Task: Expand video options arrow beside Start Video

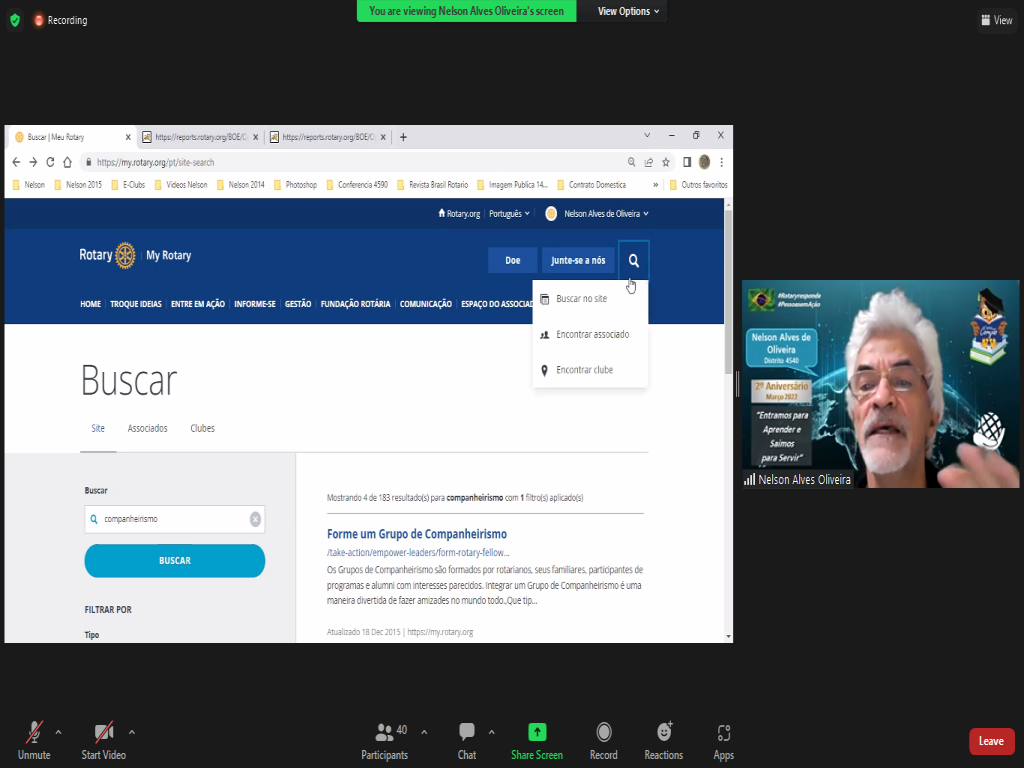Action: pos(132,731)
